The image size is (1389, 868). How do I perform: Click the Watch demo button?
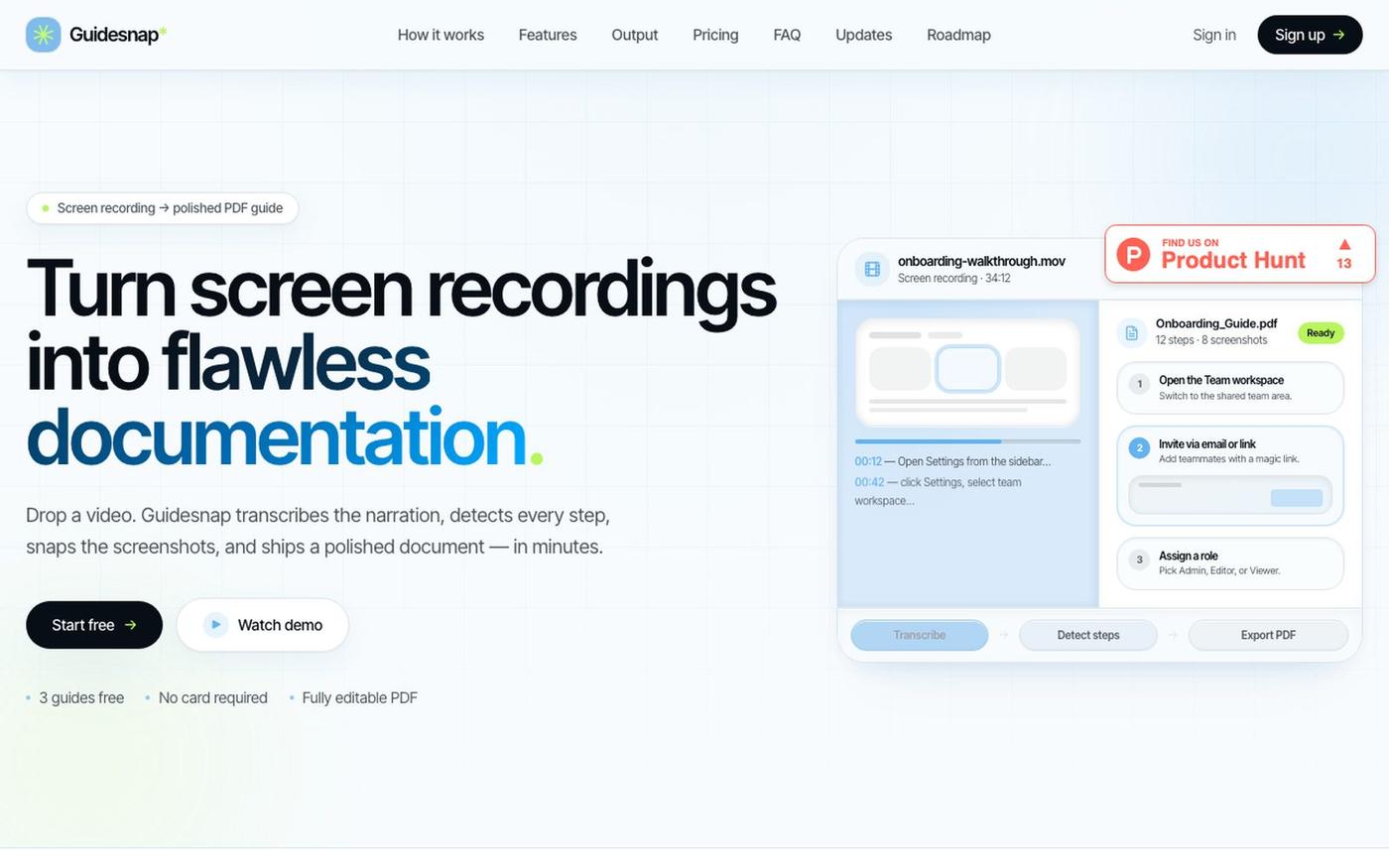click(263, 625)
